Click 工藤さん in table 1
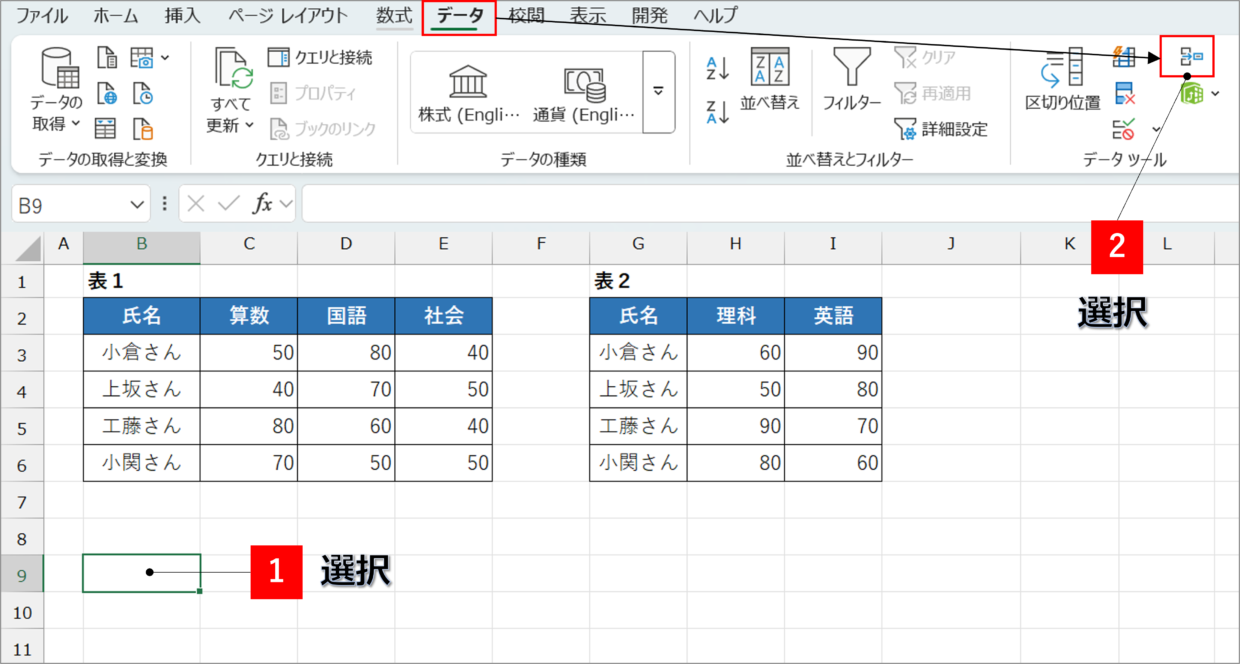Screen dimensions: 1240x664 pos(142,426)
